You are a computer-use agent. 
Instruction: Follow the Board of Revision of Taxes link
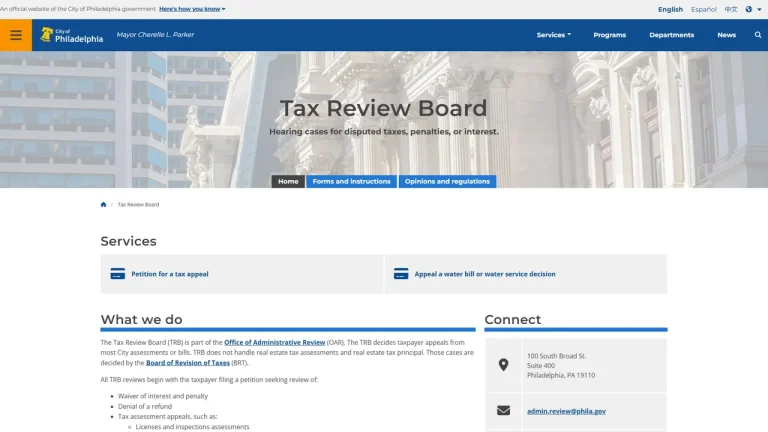point(188,362)
